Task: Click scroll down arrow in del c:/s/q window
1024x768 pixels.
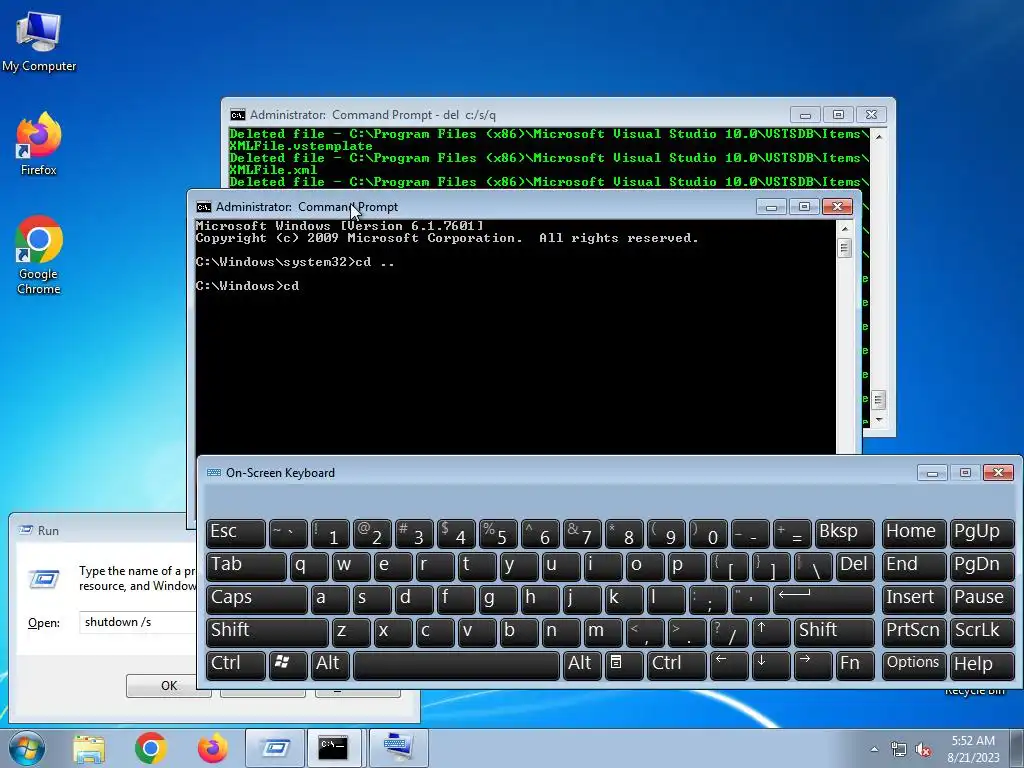Action: pyautogui.click(x=878, y=419)
